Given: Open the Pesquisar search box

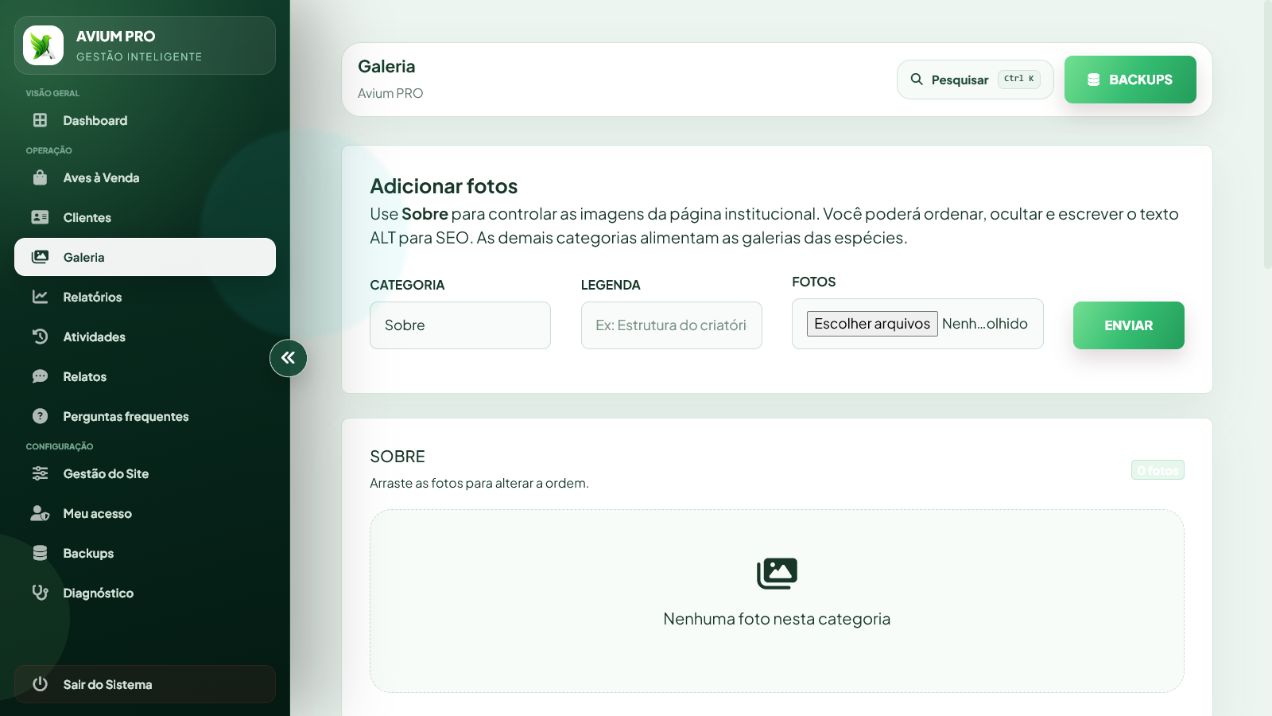Looking at the screenshot, I should click(x=975, y=79).
